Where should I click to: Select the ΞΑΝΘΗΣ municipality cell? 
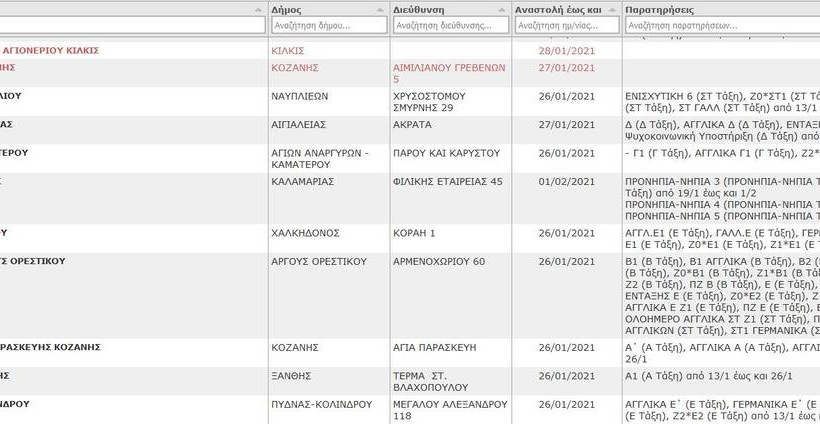tap(292, 375)
